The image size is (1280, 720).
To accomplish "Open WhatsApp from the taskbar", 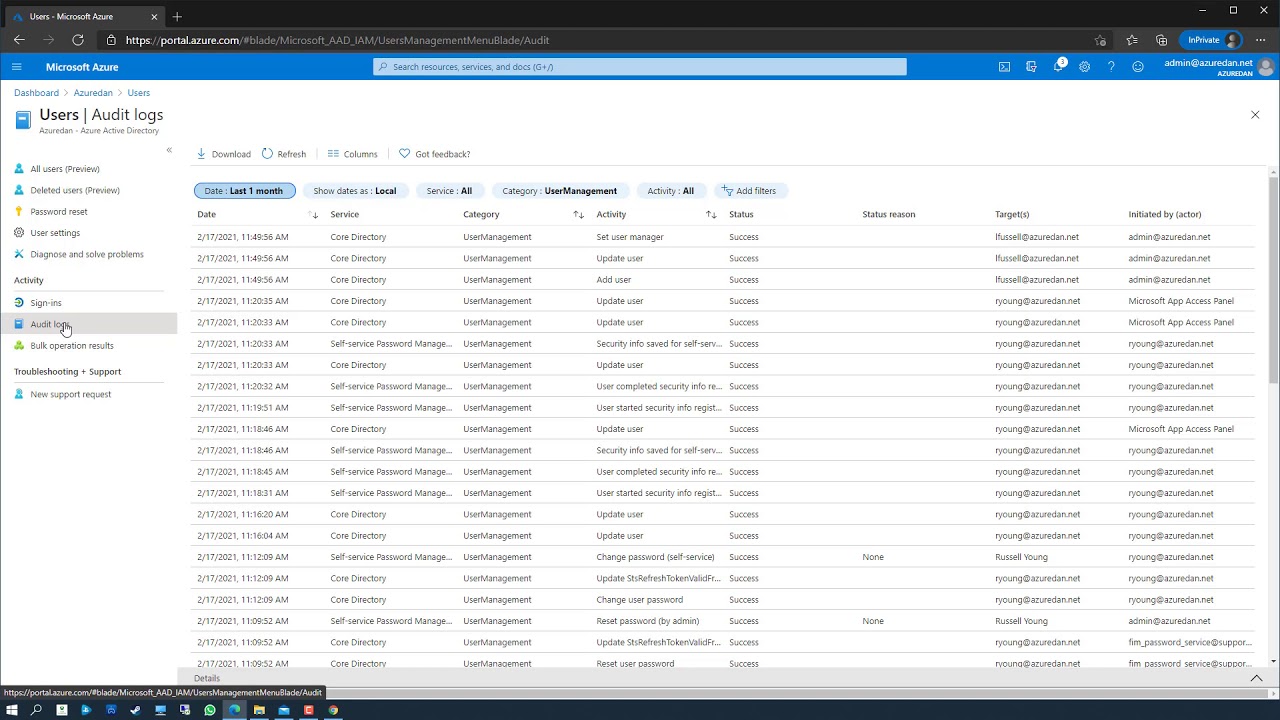I will point(210,710).
